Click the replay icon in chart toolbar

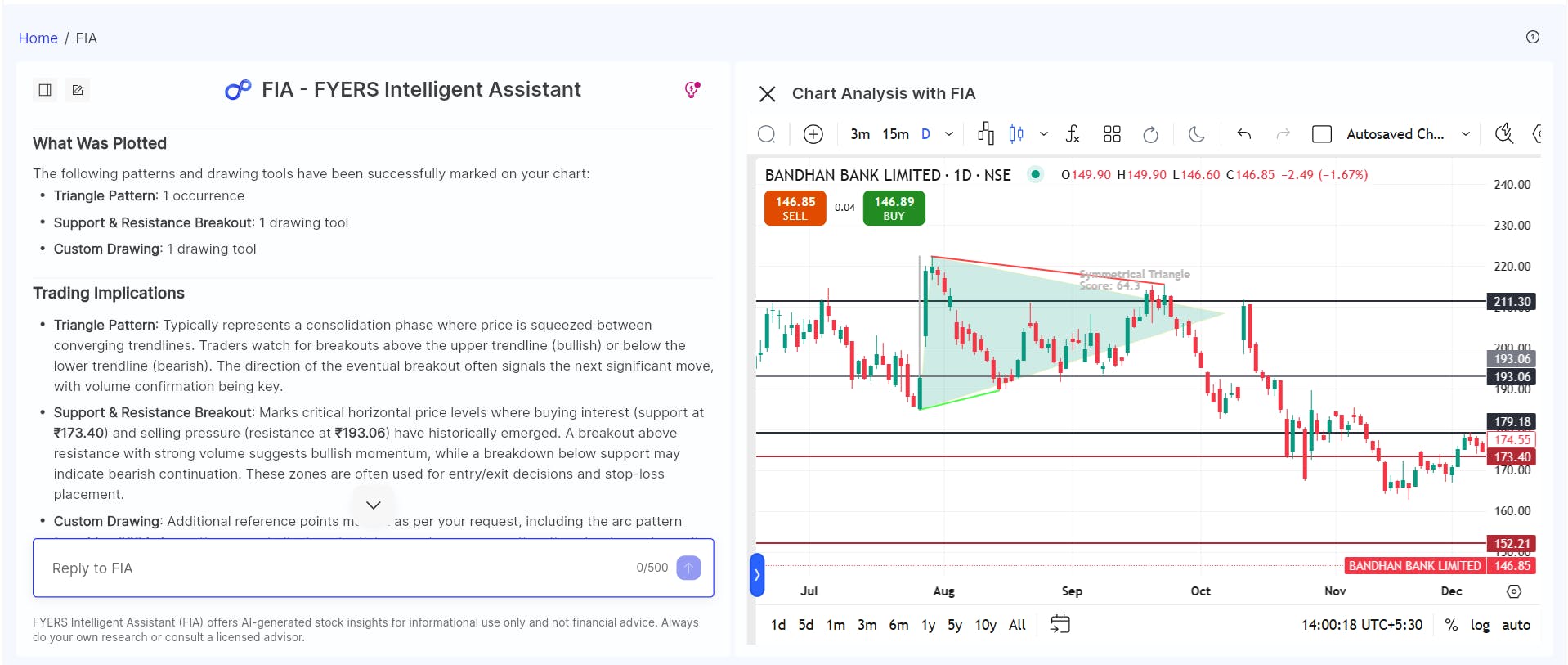point(1150,134)
